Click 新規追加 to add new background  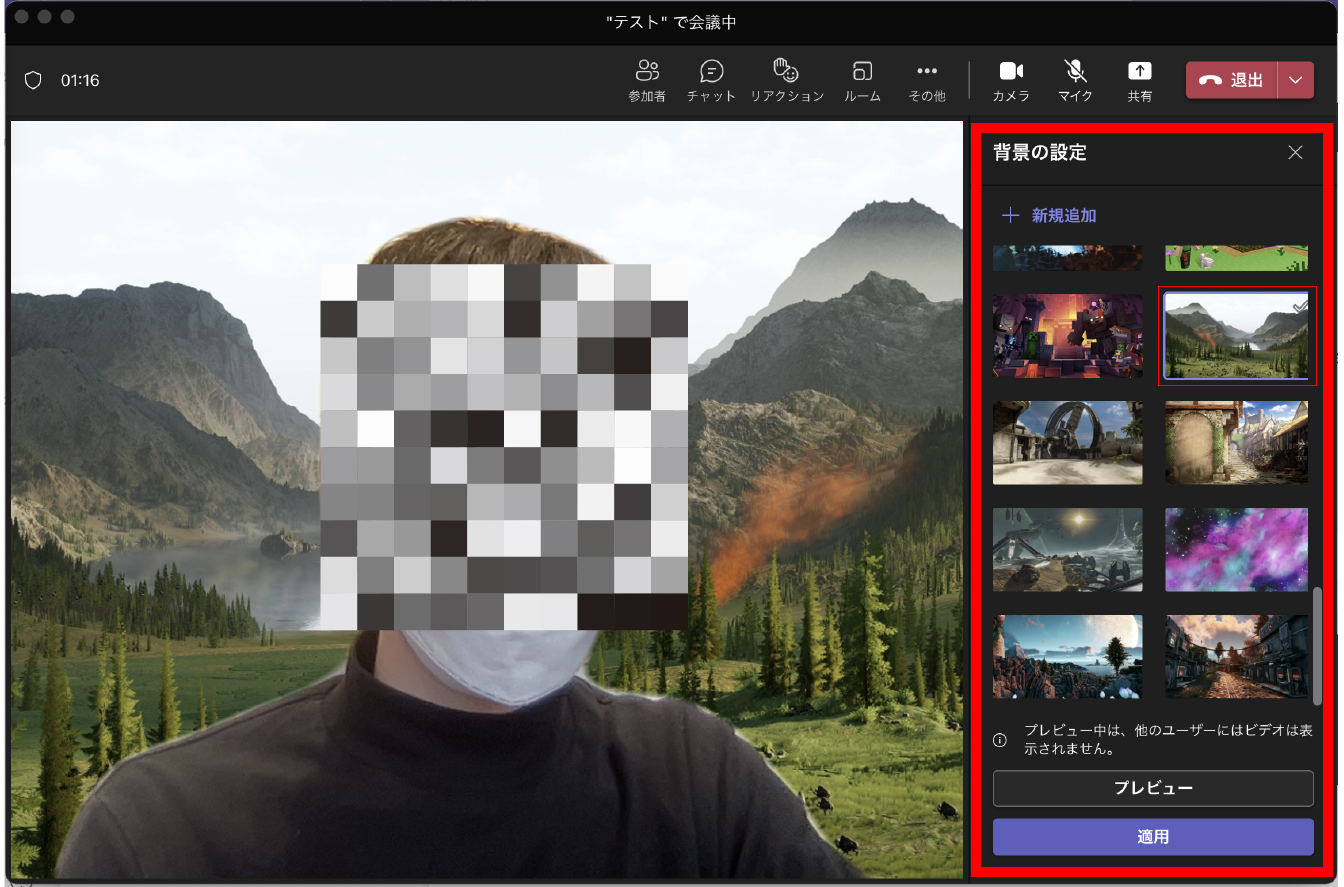tap(1051, 216)
